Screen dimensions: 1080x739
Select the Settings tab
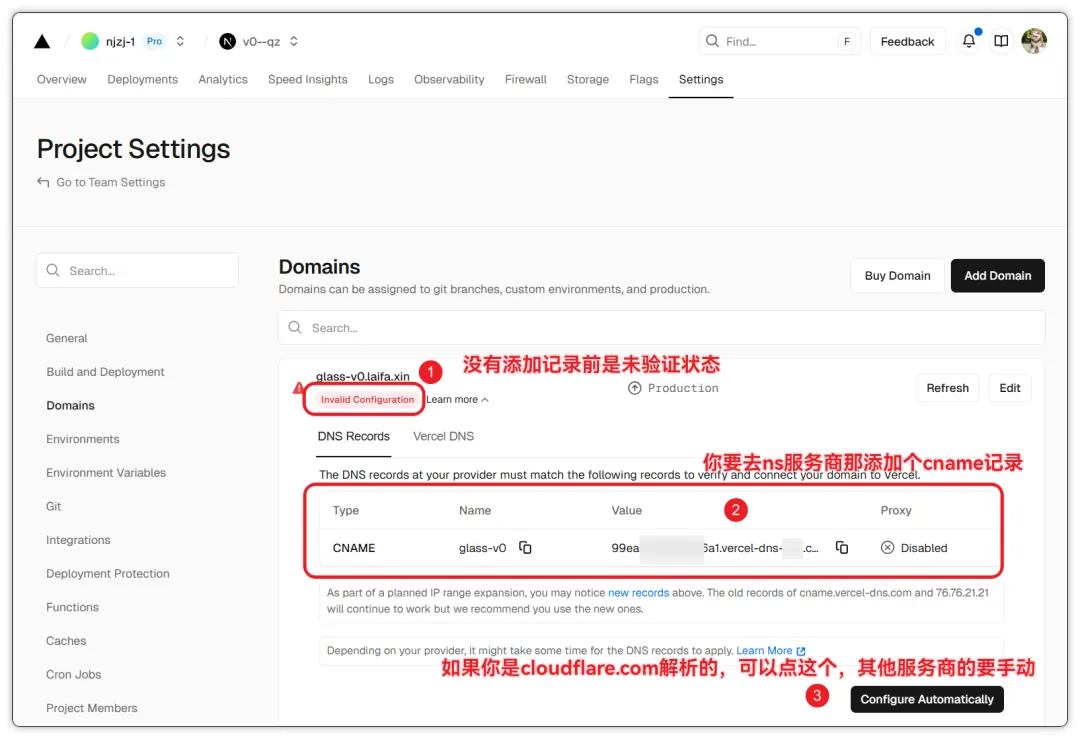click(700, 79)
